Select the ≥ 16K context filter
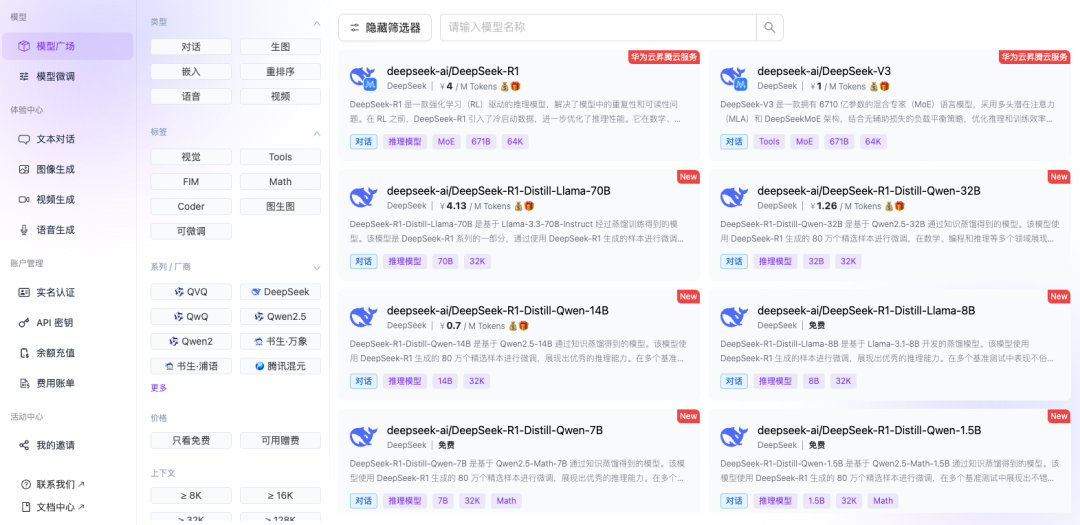Screen dimensions: 1080x525 pyautogui.click(x=280, y=496)
